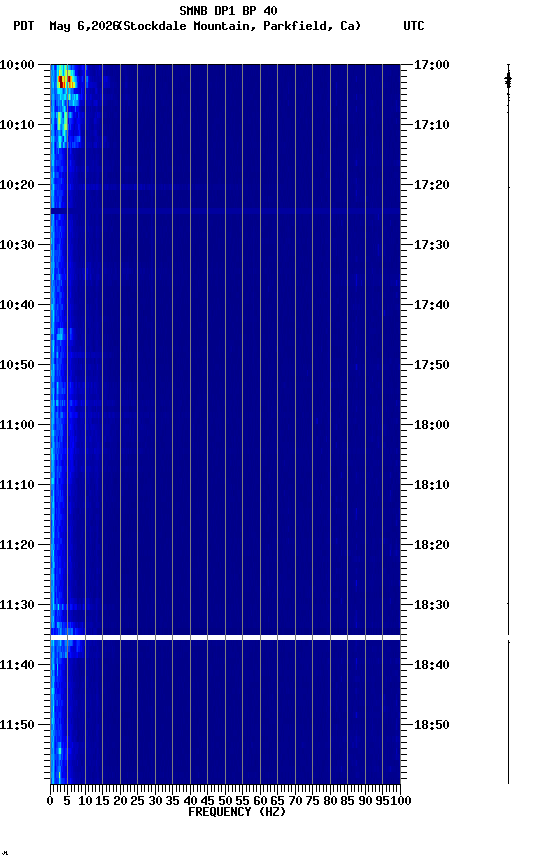Click the '25' frequency axis label
The width and height of the screenshot is (552, 864).
coord(138,802)
